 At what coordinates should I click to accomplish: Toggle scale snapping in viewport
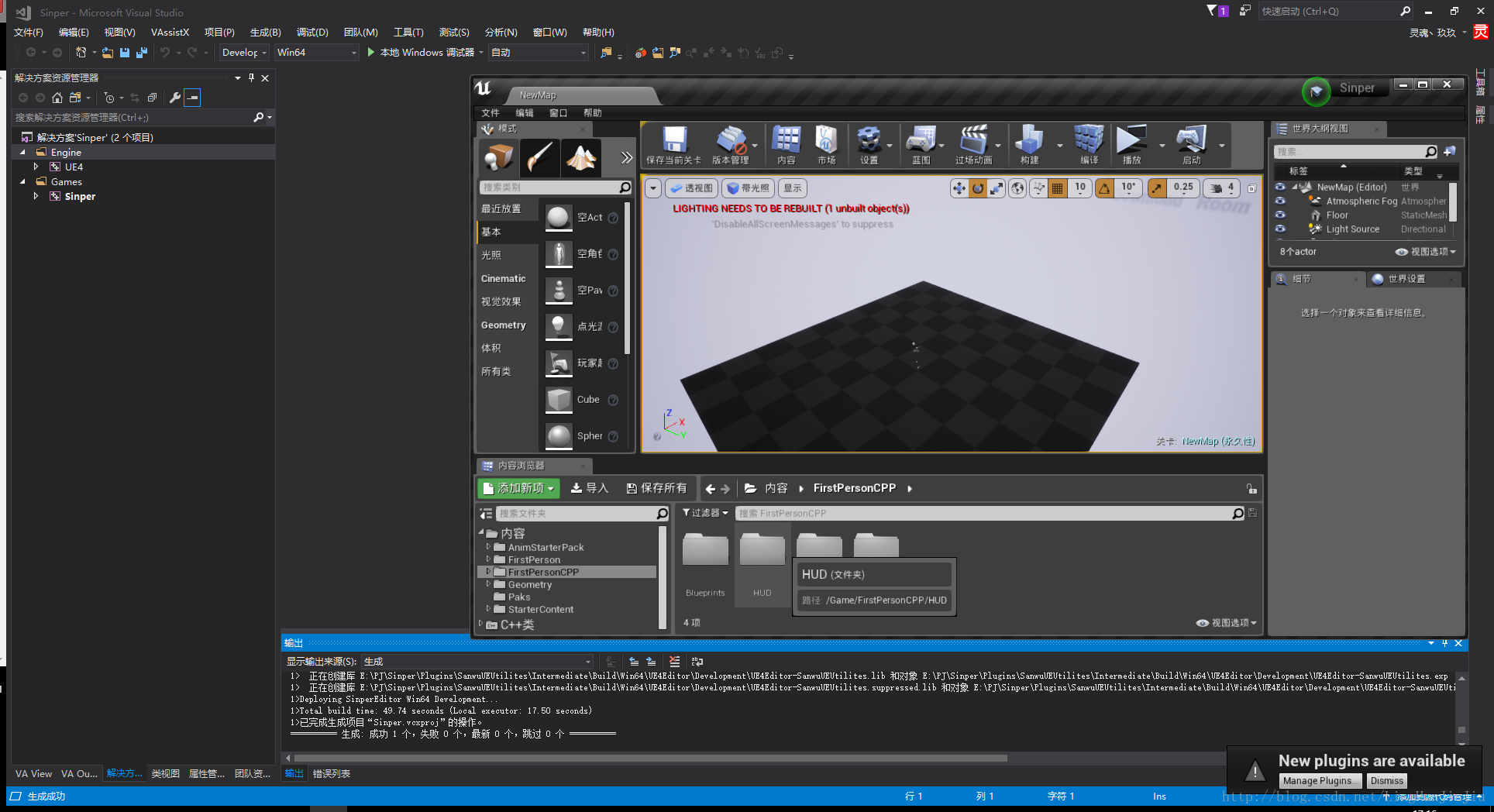coord(1156,188)
